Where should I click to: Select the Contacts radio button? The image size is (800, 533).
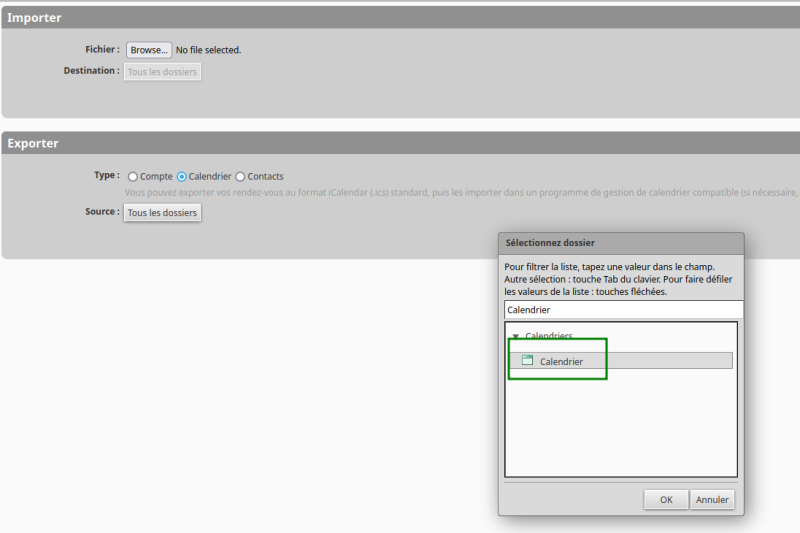(x=240, y=176)
